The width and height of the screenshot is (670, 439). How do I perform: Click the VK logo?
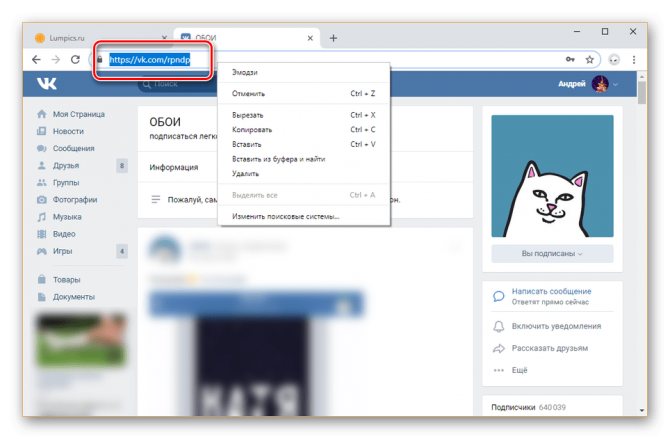click(x=47, y=83)
